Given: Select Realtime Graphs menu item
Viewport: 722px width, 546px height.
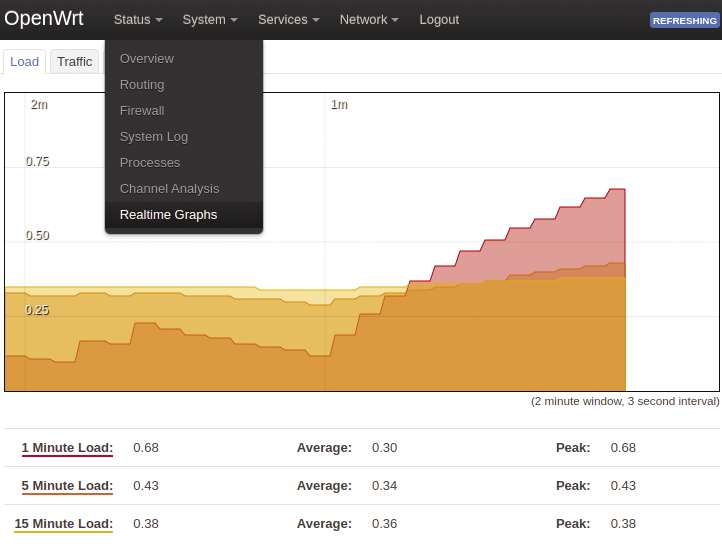Looking at the screenshot, I should click(168, 215).
